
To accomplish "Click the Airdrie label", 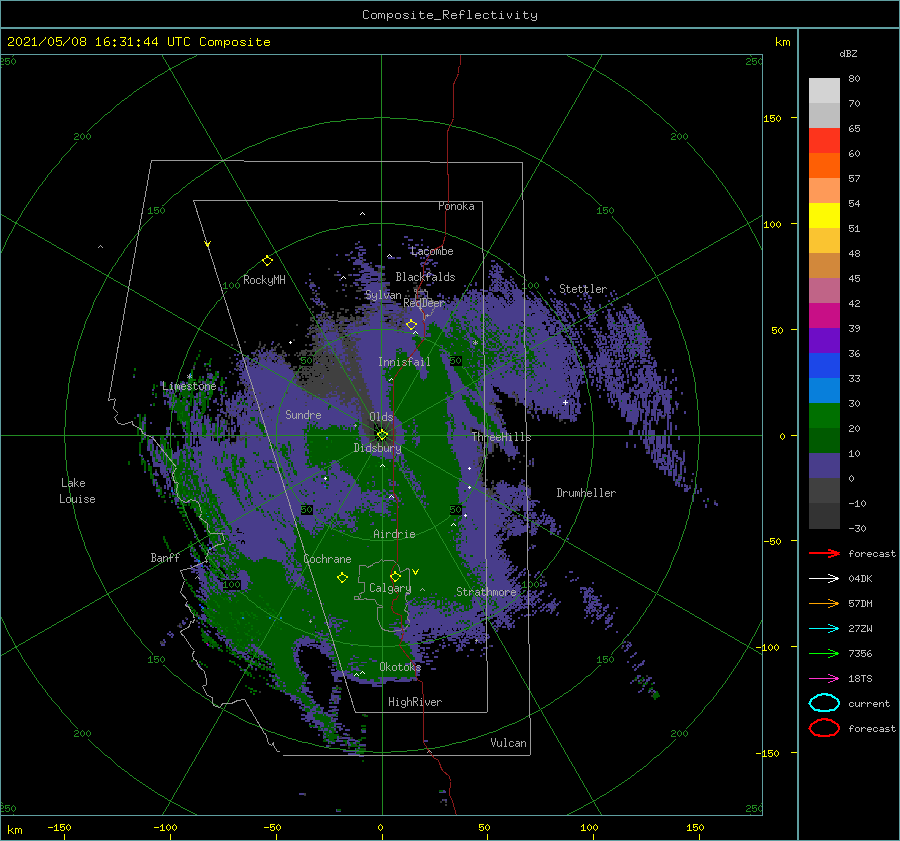I will 394,534.
